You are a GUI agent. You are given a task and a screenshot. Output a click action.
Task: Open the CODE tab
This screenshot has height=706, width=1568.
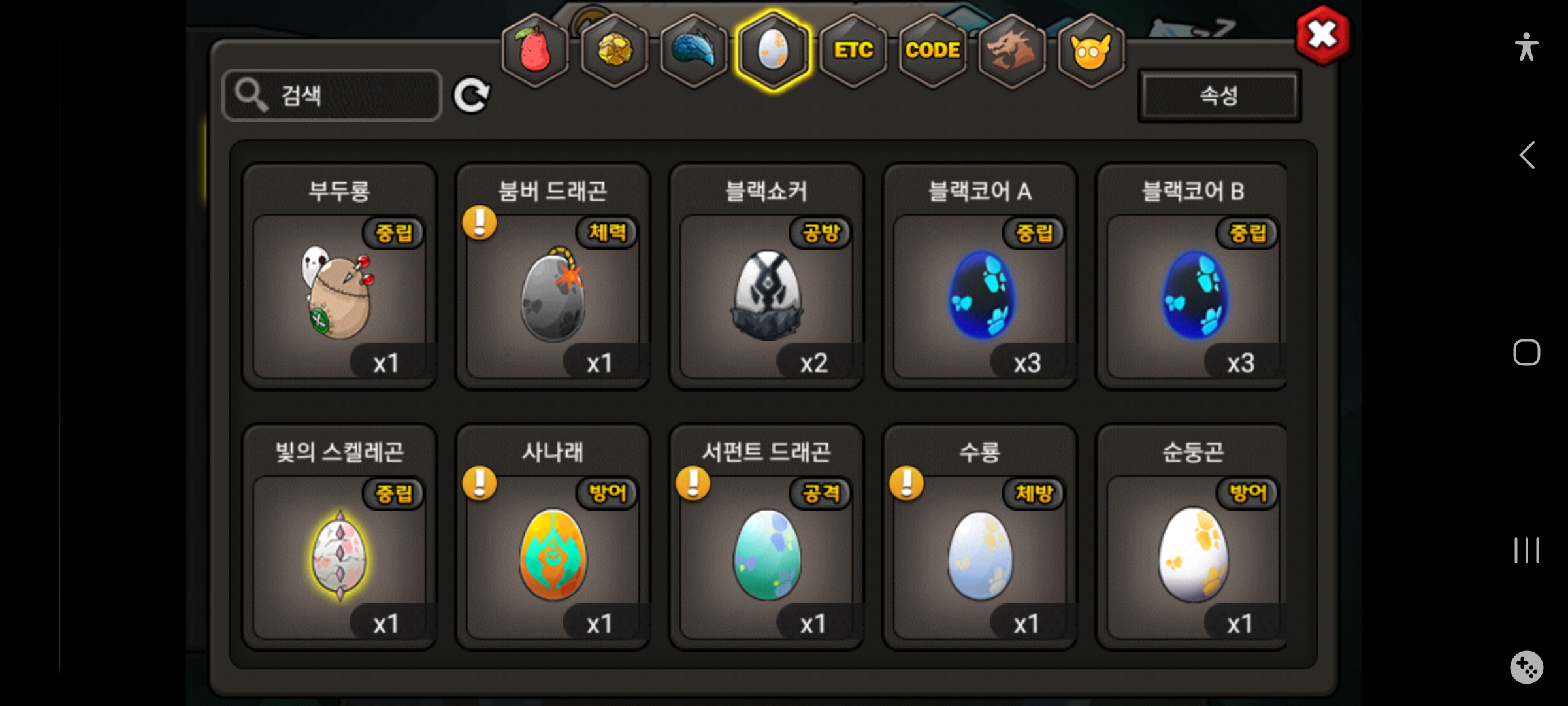(x=932, y=51)
